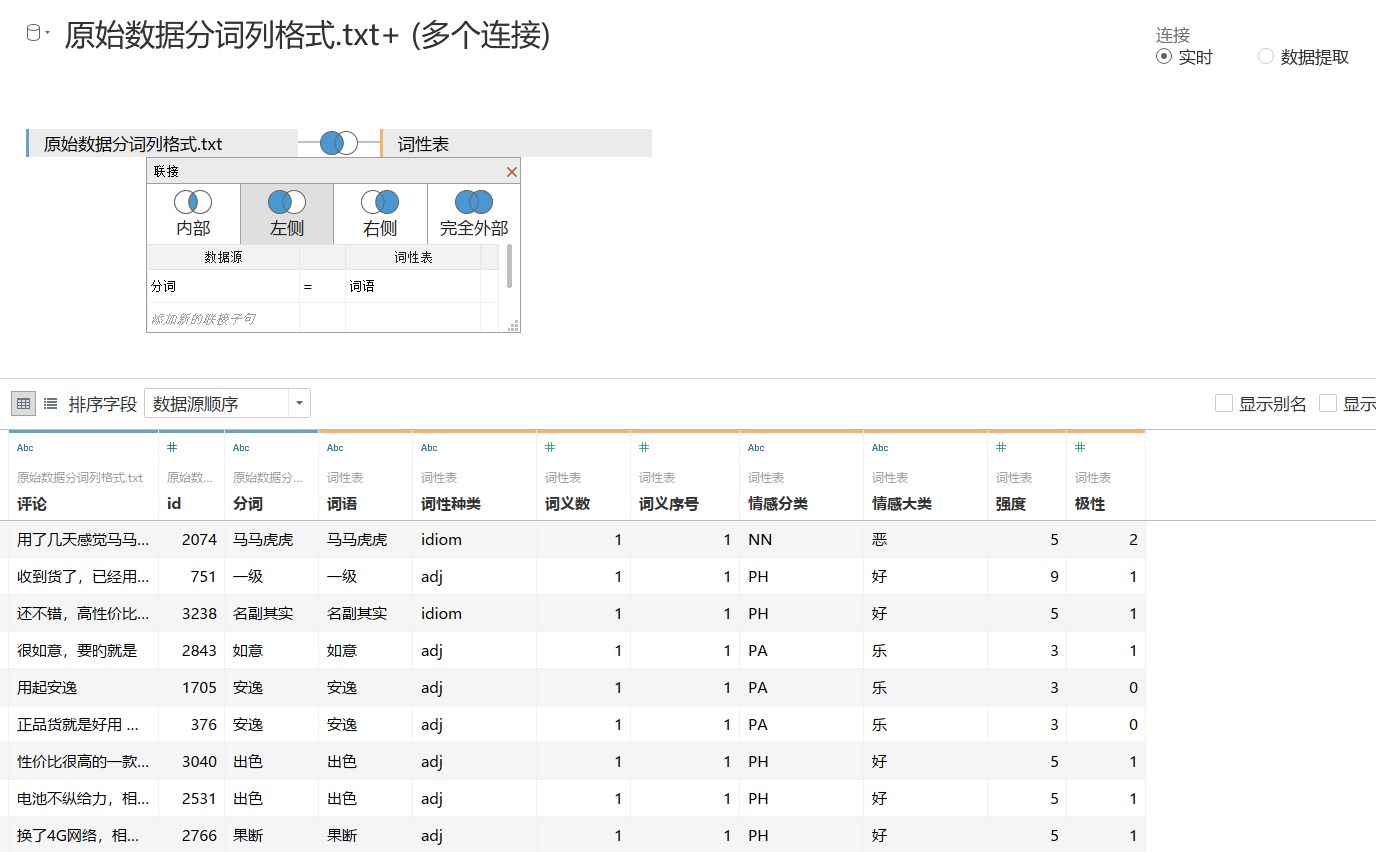The image size is (1376, 852).
Task: Click cell with id 2074
Action: 192,539
